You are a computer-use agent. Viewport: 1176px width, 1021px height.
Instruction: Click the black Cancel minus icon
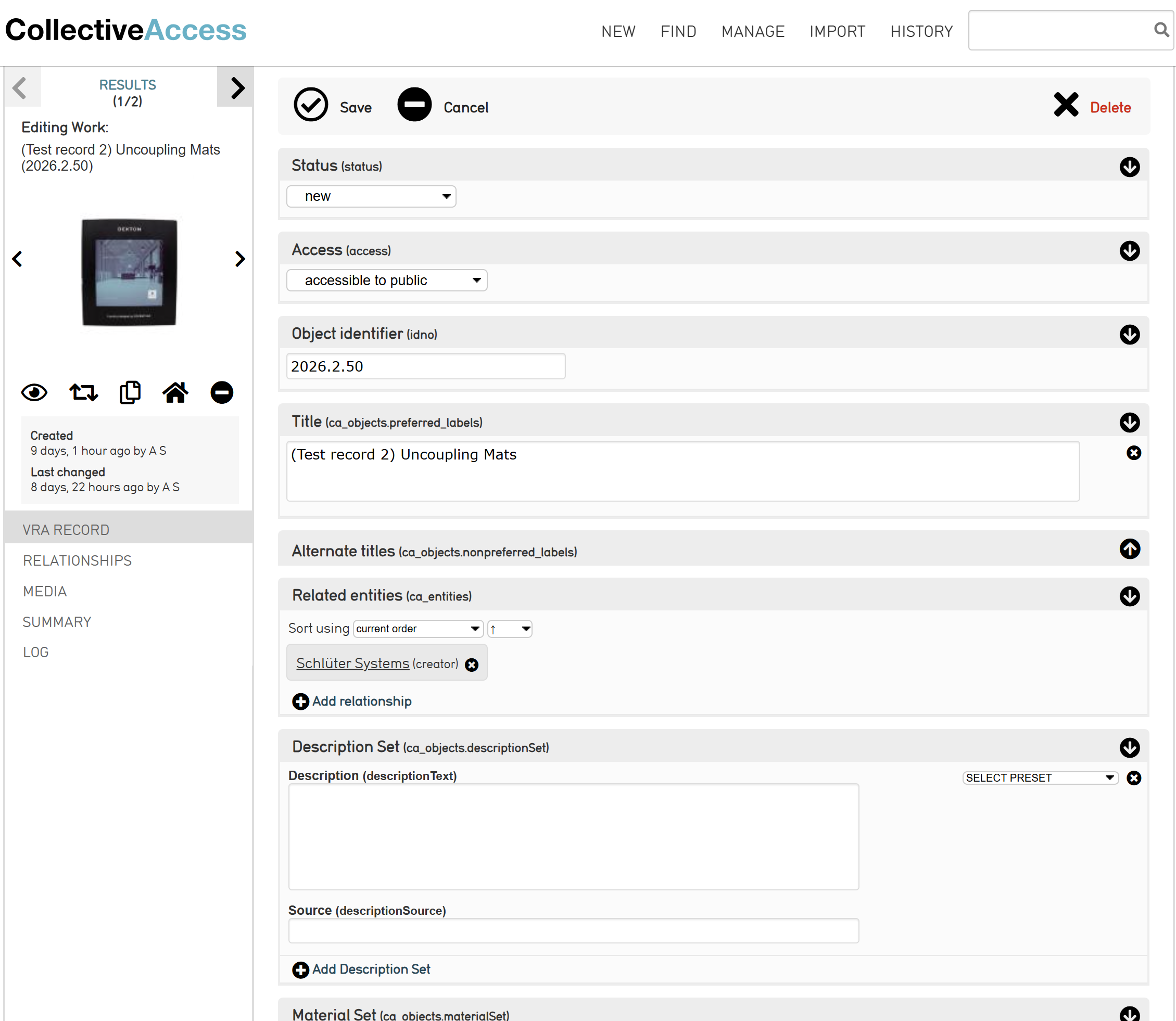(x=414, y=105)
